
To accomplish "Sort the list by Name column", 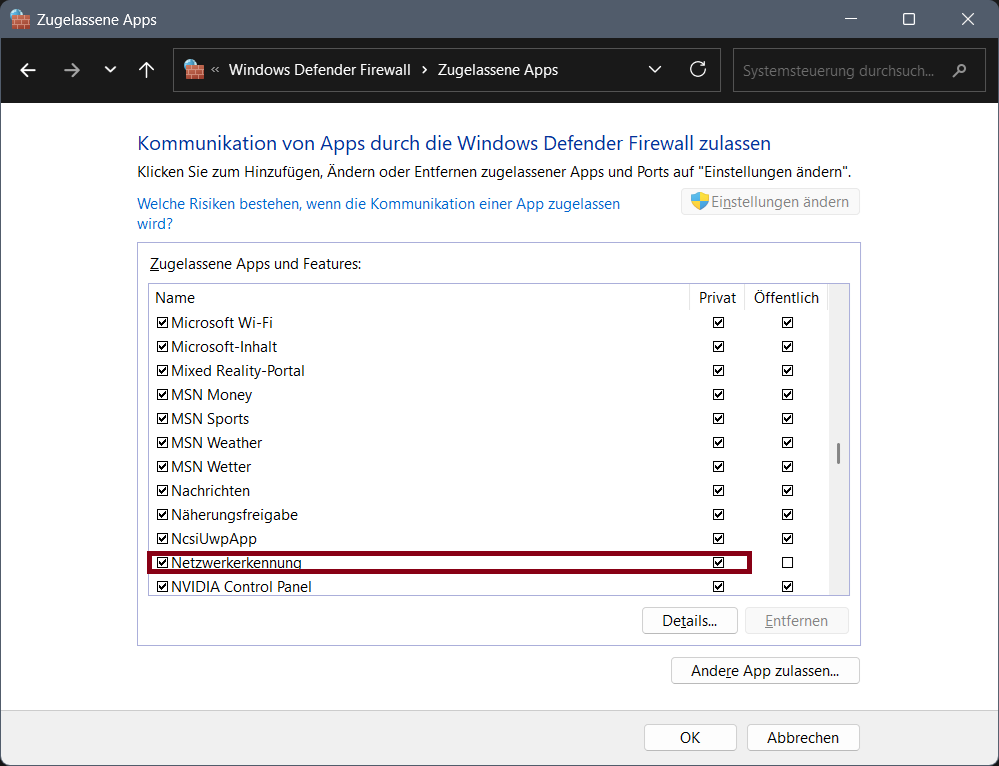I will pyautogui.click(x=175, y=298).
